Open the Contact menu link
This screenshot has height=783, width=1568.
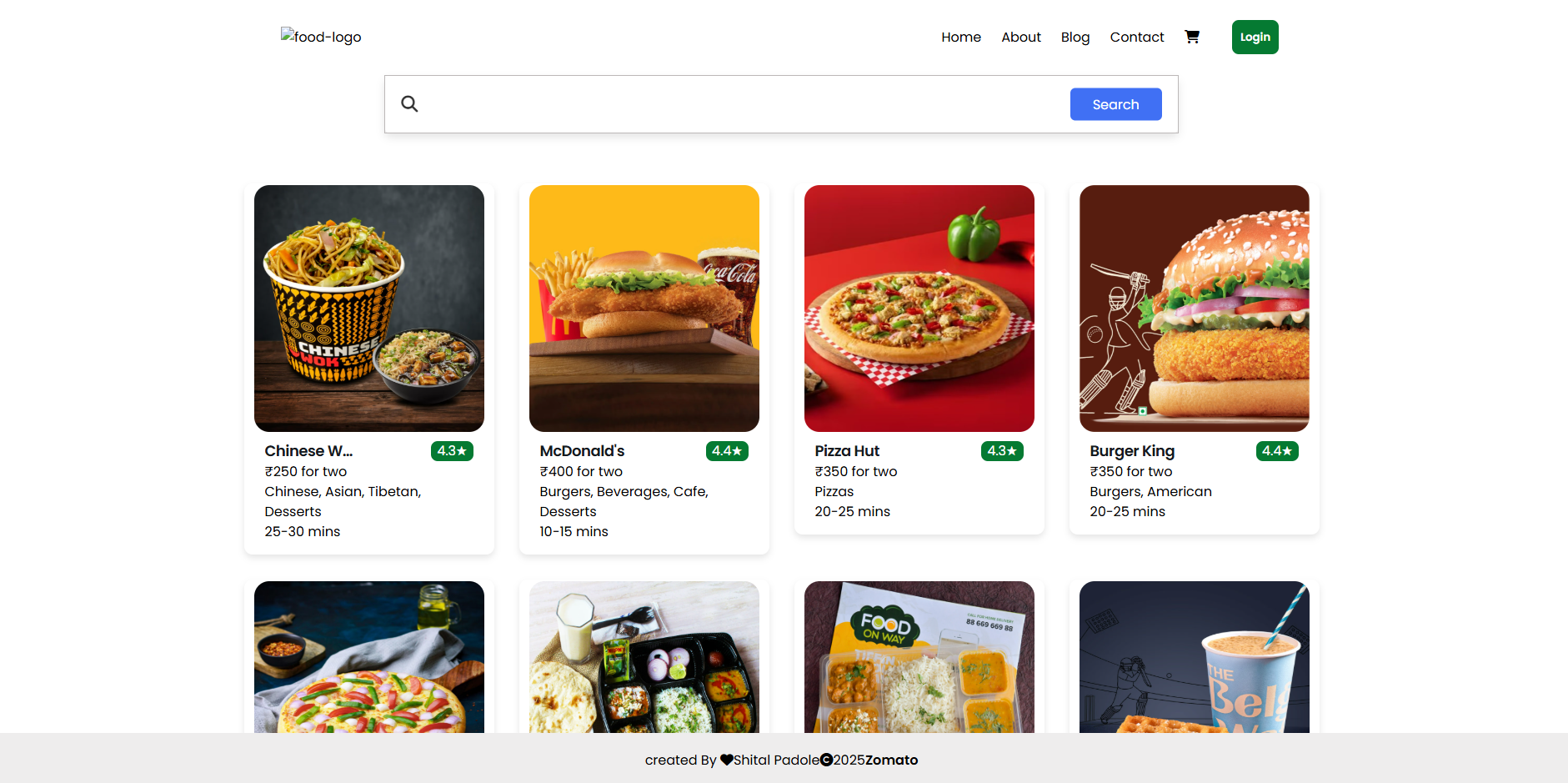coord(1136,37)
